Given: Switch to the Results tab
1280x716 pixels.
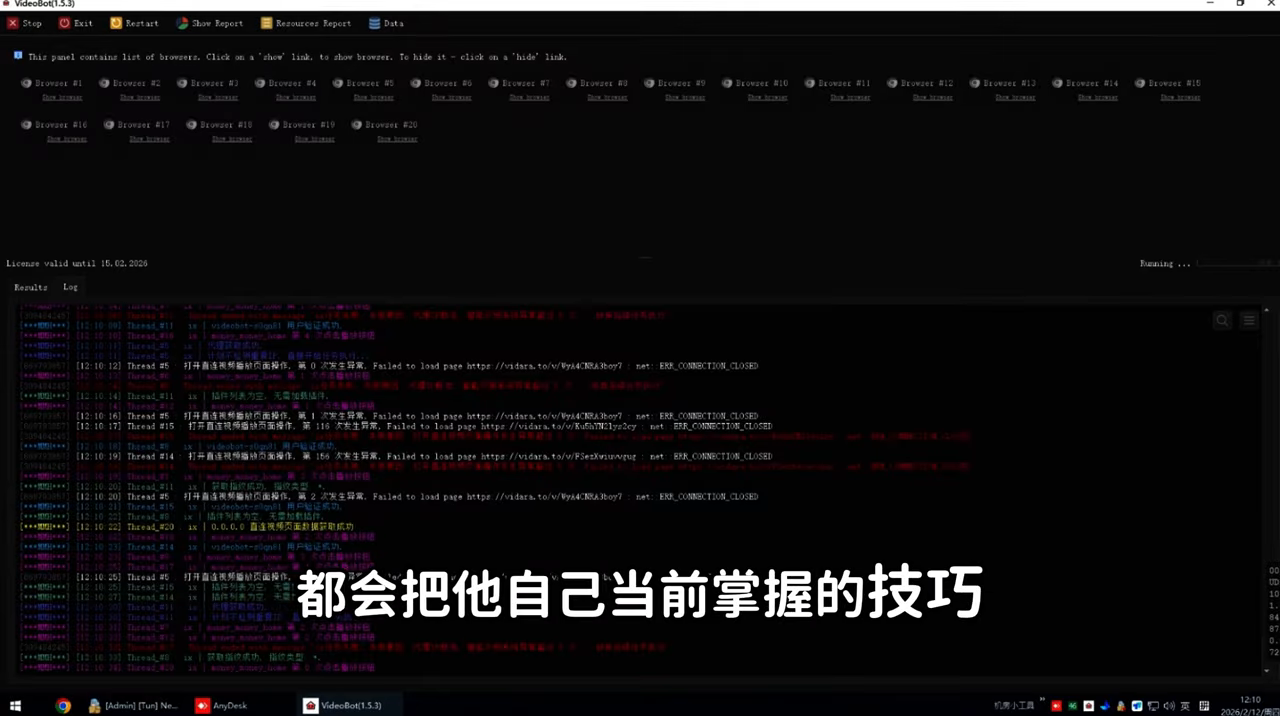Looking at the screenshot, I should pyautogui.click(x=31, y=287).
